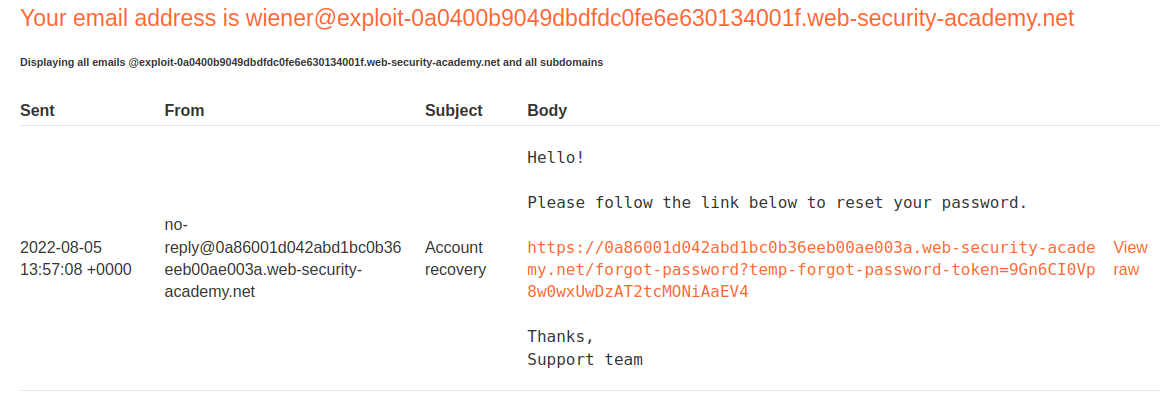Screen dimensions: 1174x403
Task: Select the sent time 13:57:08 +0000
Action: (x=75, y=269)
